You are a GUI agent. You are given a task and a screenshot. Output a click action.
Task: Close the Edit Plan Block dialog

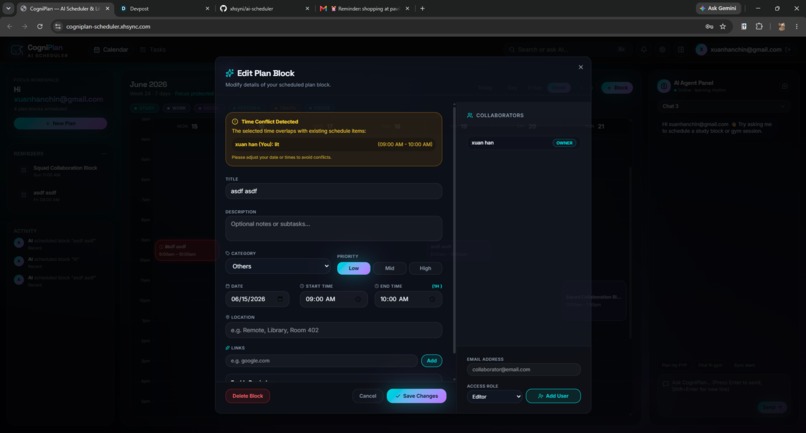(x=581, y=67)
